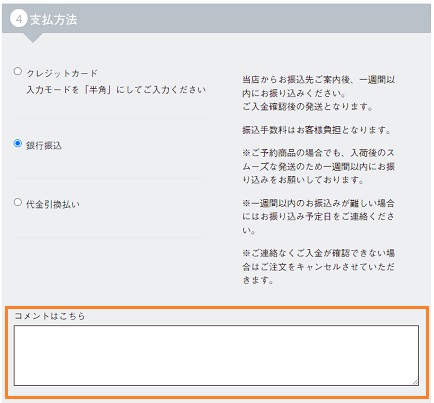The width and height of the screenshot is (434, 403).
Task: Focus the コメントはこちら text area
Action: 216,355
